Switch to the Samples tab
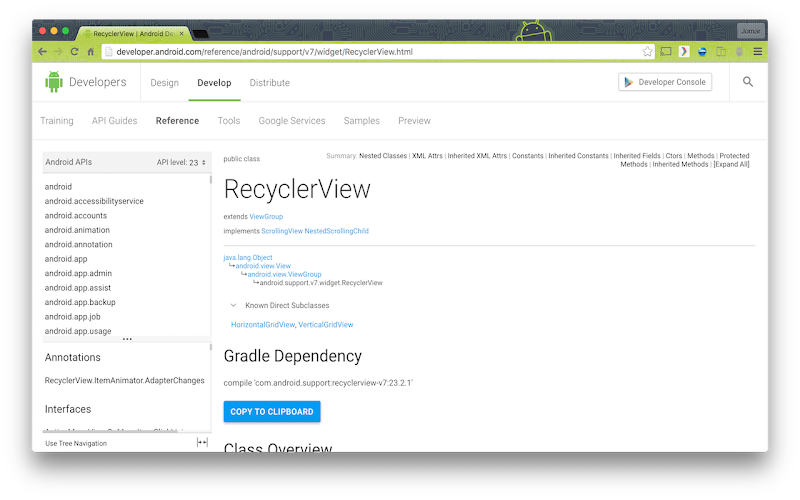800x500 pixels. point(362,121)
